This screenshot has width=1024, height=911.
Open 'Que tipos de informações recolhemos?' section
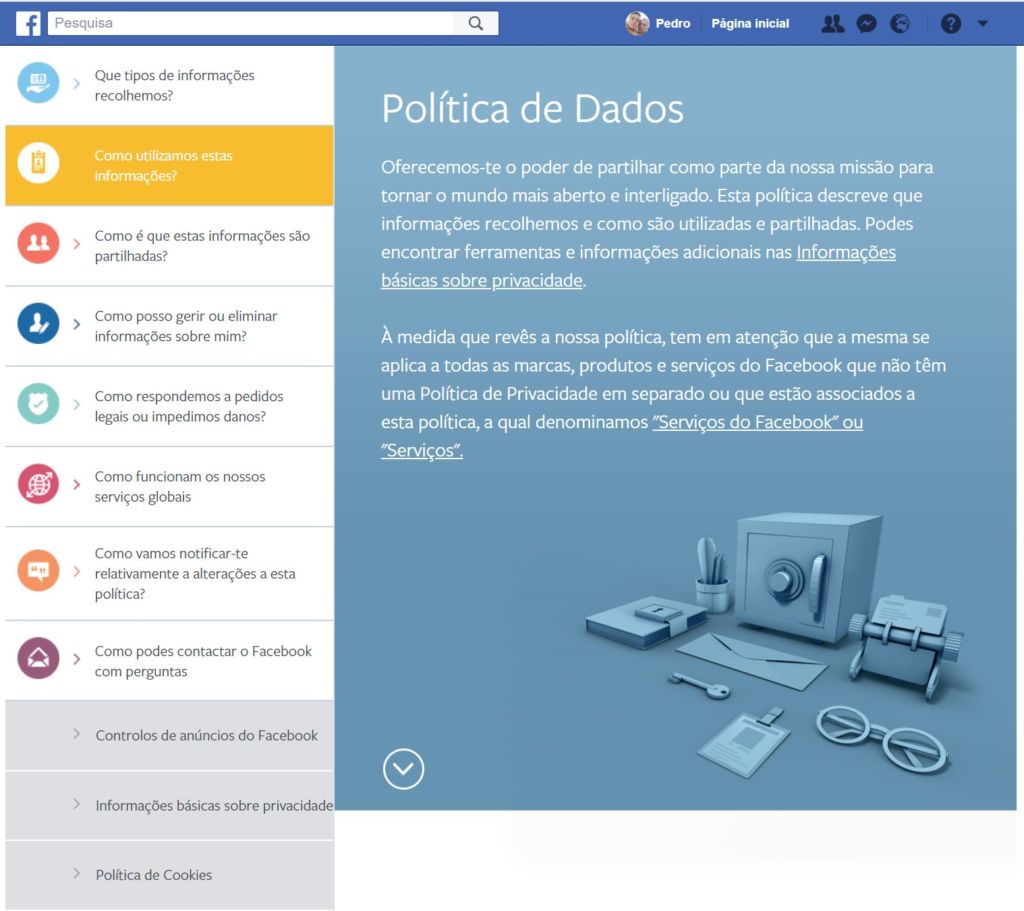pyautogui.click(x=169, y=85)
